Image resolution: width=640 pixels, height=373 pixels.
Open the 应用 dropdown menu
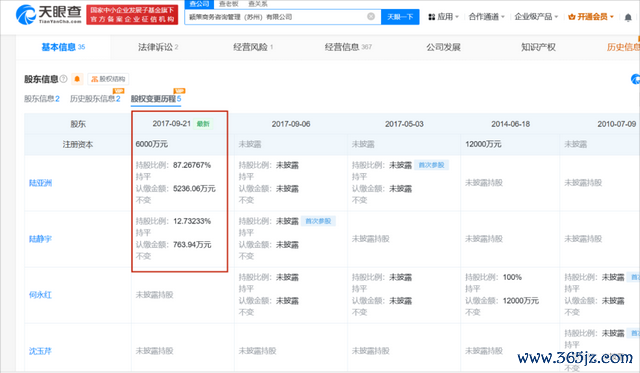(444, 17)
